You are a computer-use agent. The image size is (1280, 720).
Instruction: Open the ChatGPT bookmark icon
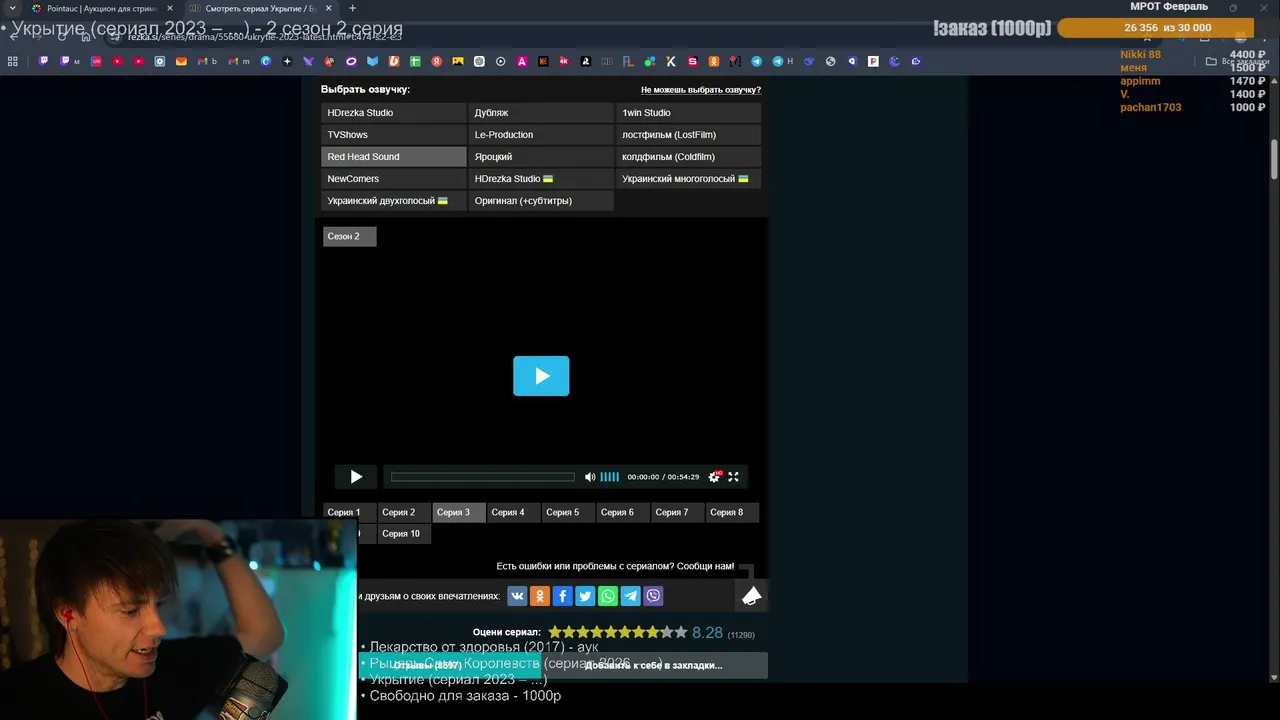click(x=479, y=61)
